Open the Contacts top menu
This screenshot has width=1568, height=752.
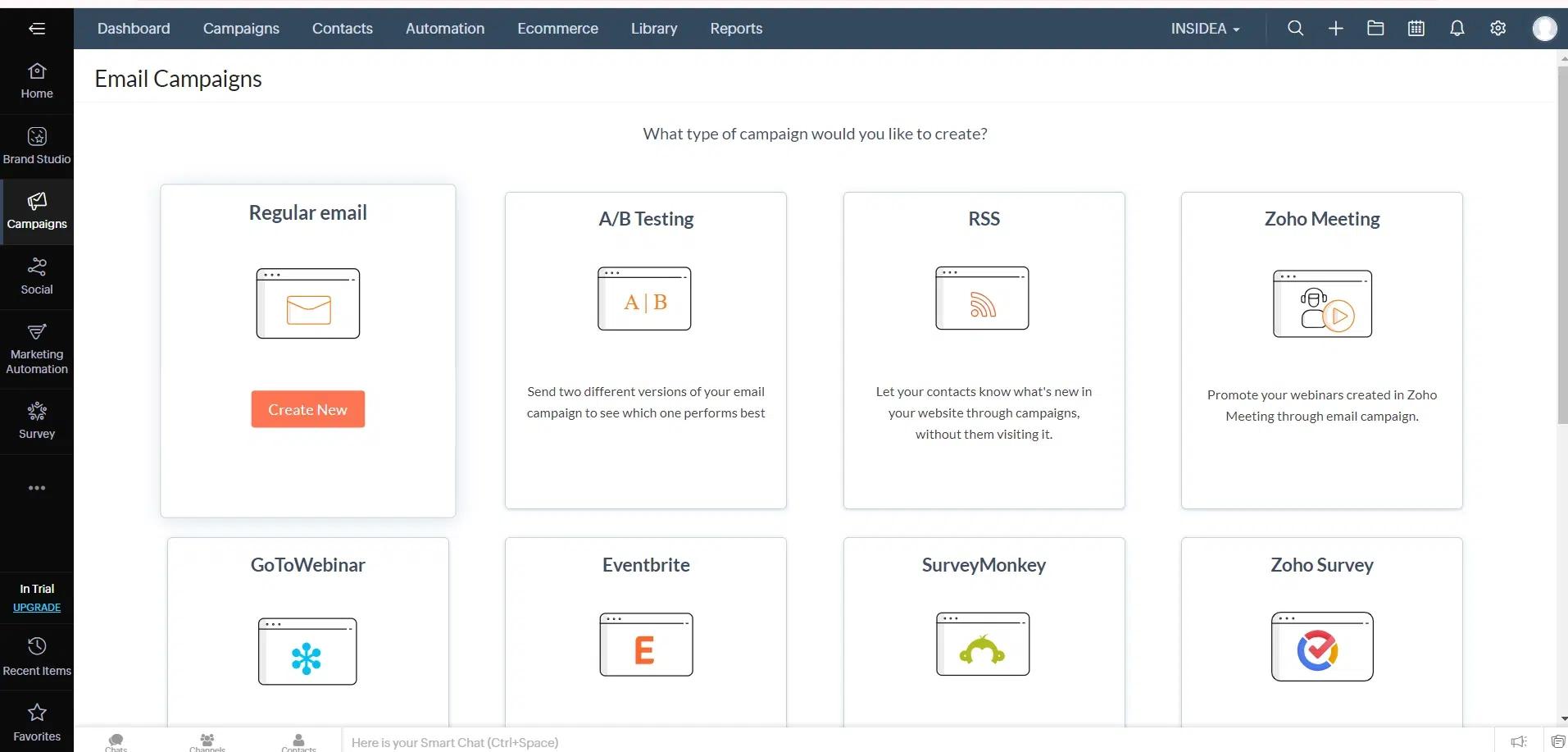coord(343,29)
